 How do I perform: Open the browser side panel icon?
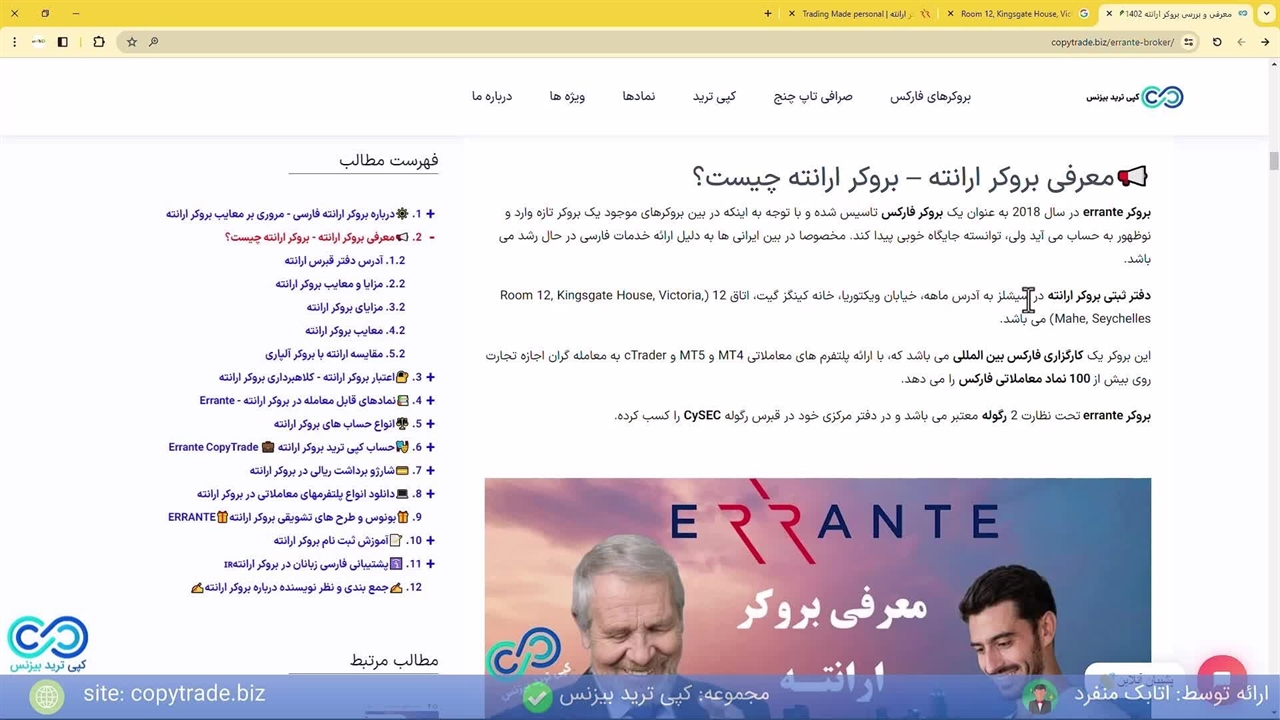pos(63,42)
